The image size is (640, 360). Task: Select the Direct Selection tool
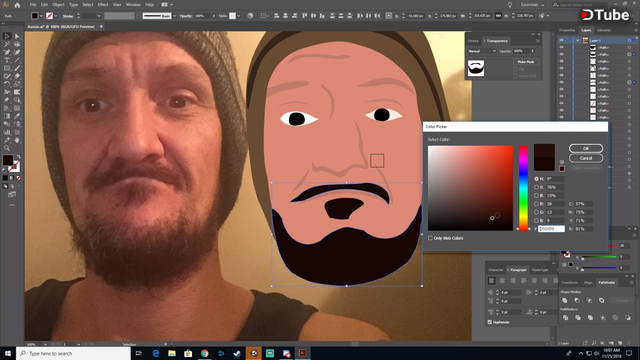pos(17,36)
